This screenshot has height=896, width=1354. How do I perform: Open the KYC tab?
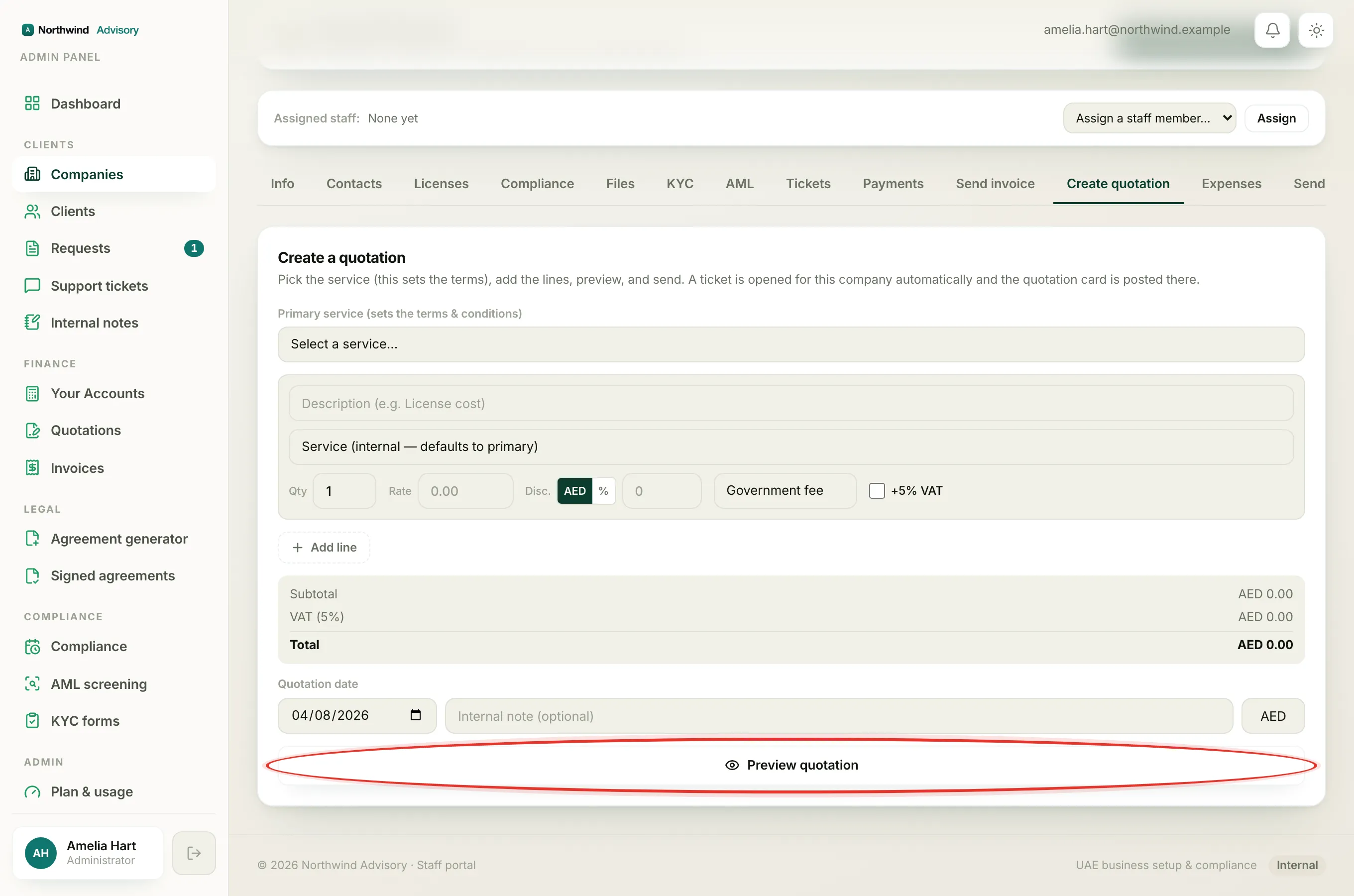680,183
